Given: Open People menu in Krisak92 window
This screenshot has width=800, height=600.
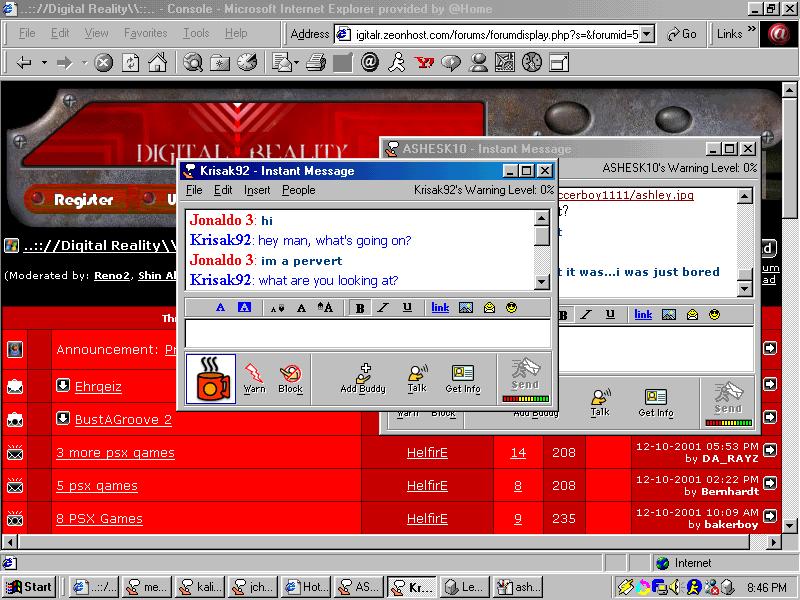Looking at the screenshot, I should [x=298, y=190].
